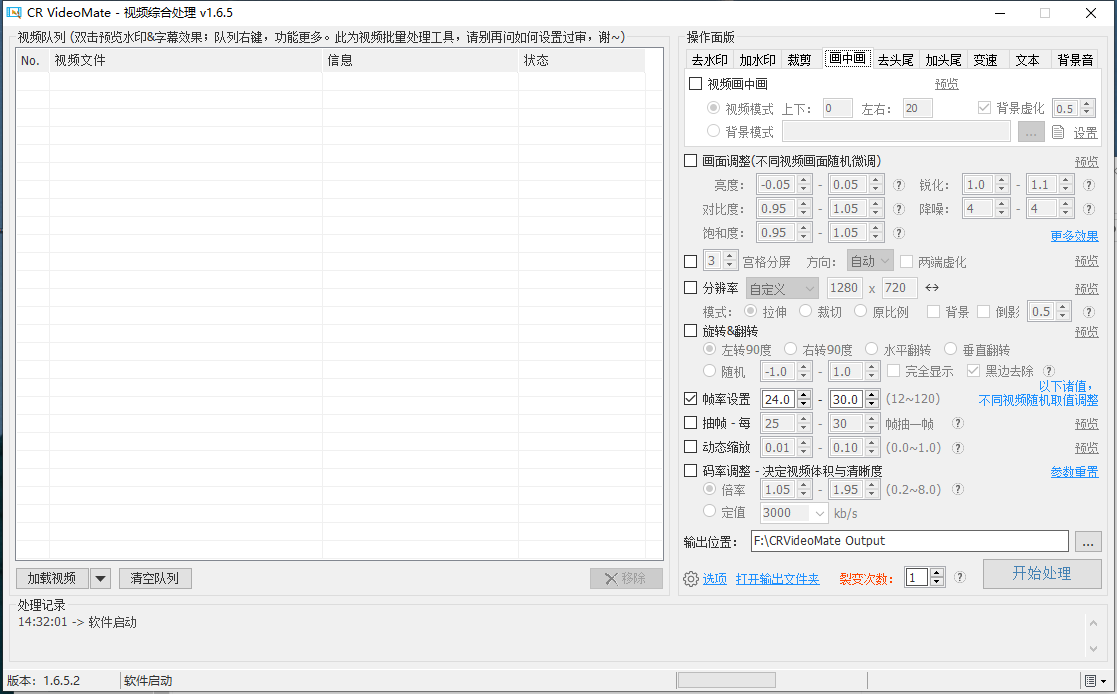Viewport: 1117px width, 694px height.
Task: Click the help icon beside 帧抽一帧
Action: pyautogui.click(x=958, y=423)
